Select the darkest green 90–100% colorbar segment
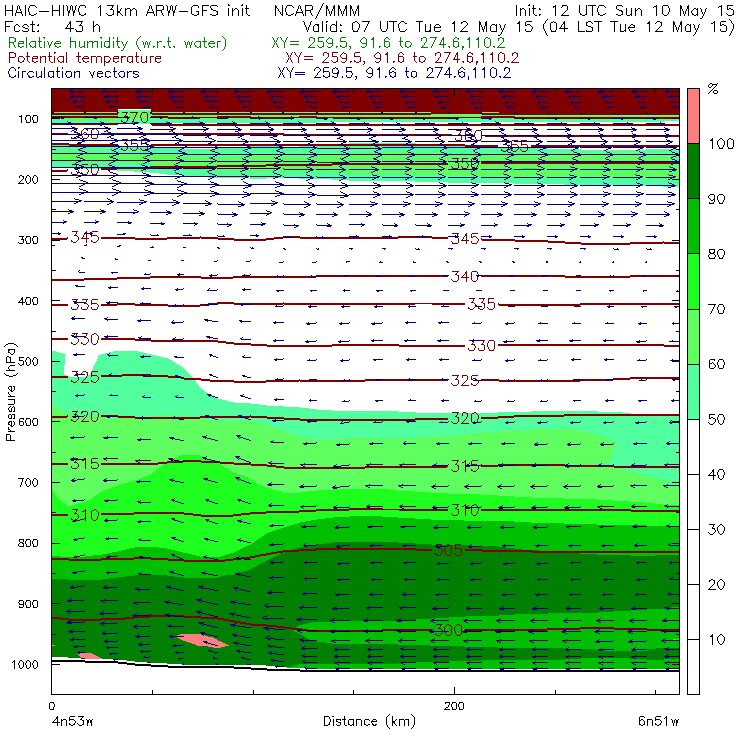The height and width of the screenshot is (740, 740). [693, 171]
